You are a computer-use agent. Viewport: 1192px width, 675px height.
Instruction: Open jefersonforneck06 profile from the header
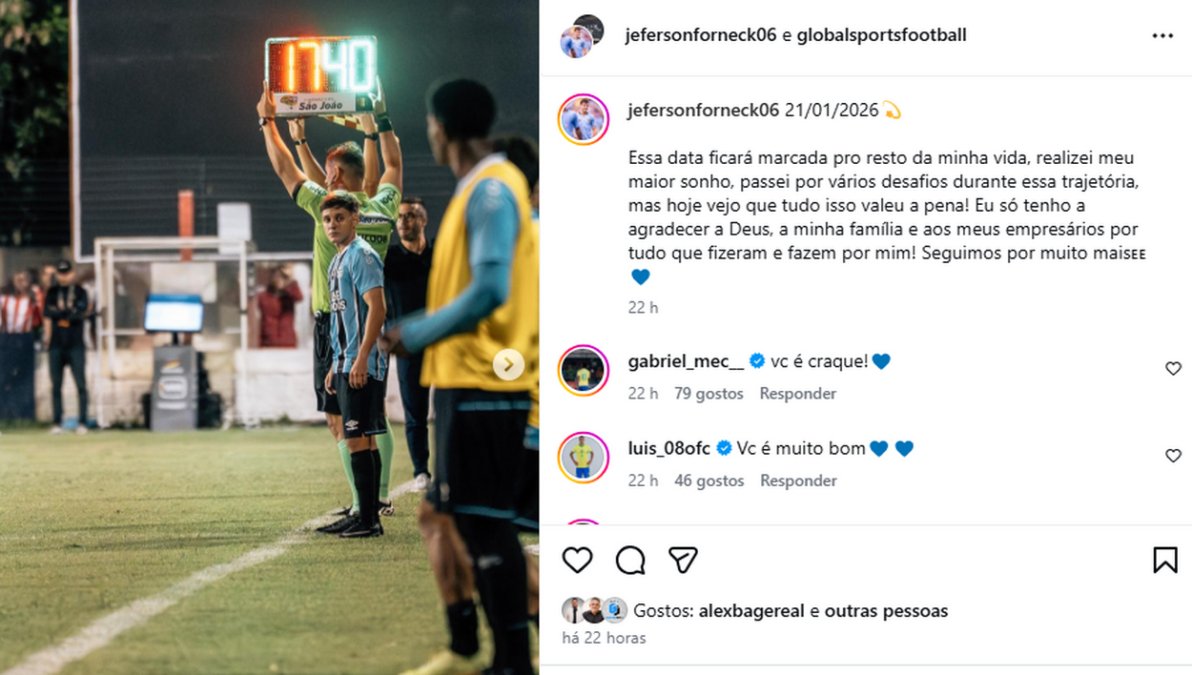pyautogui.click(x=700, y=35)
